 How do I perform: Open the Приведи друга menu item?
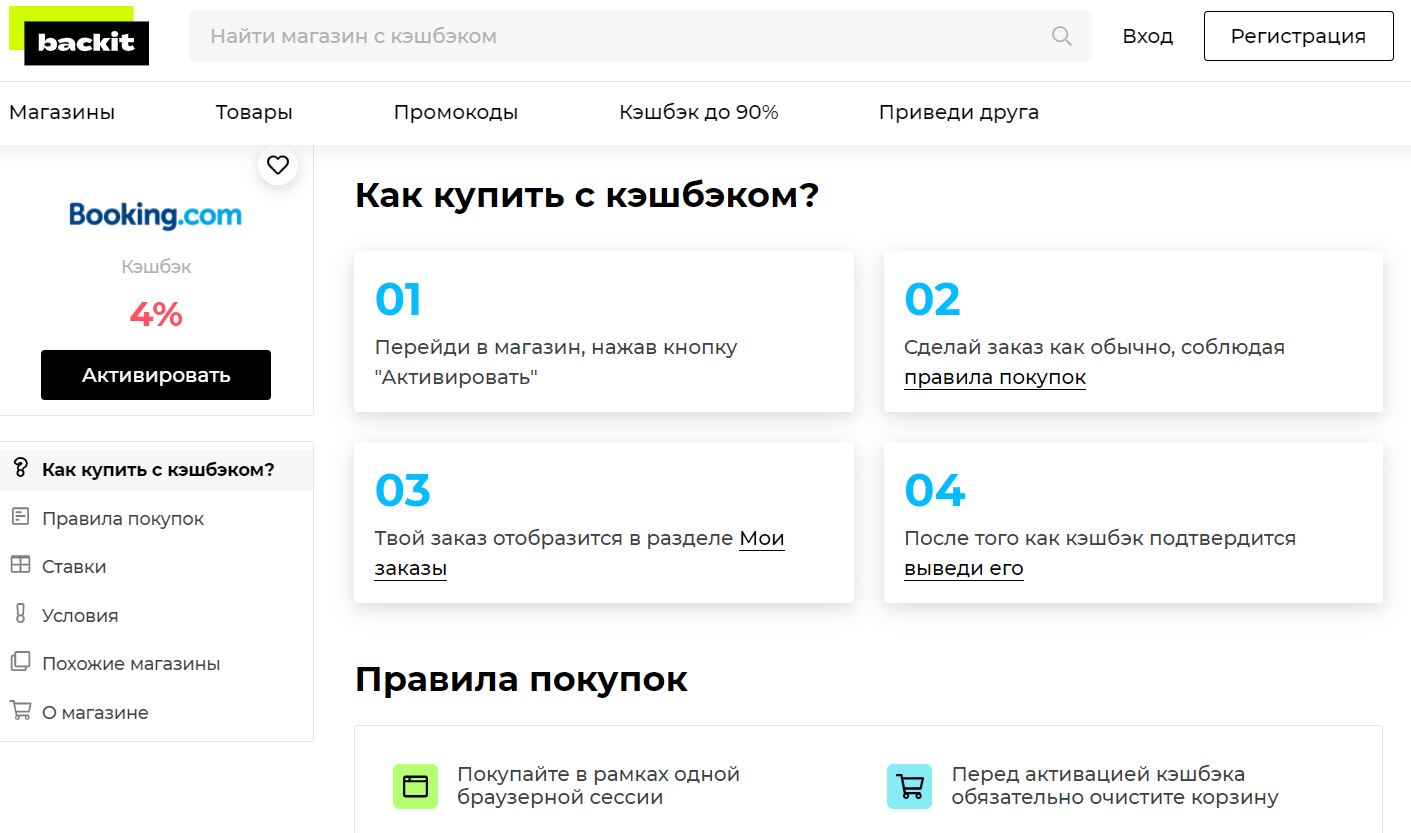959,112
